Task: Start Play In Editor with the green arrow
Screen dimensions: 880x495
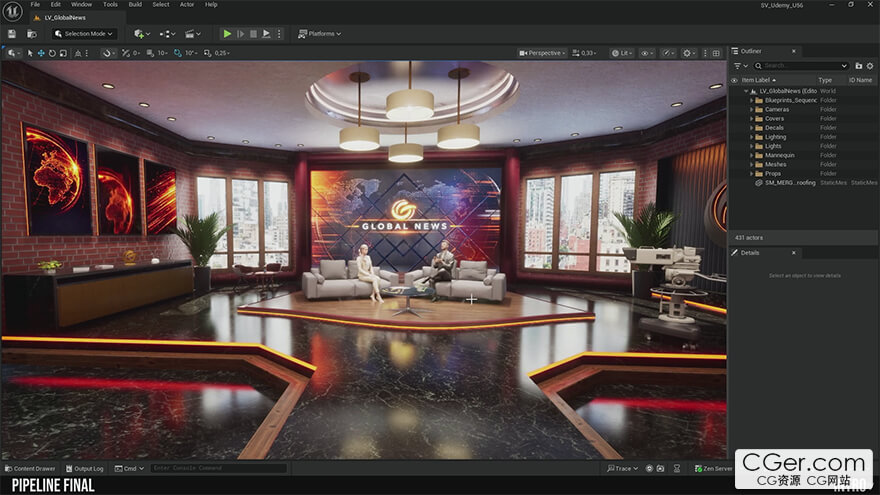Action: point(227,34)
